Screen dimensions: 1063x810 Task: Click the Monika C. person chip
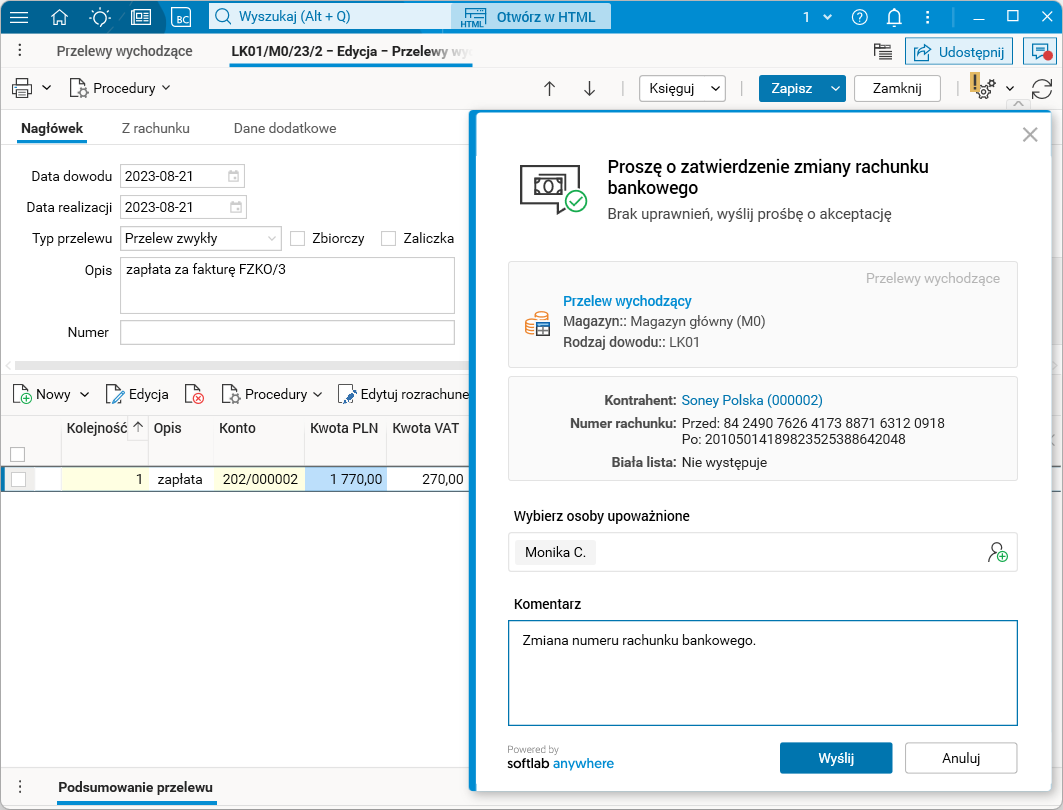[555, 552]
